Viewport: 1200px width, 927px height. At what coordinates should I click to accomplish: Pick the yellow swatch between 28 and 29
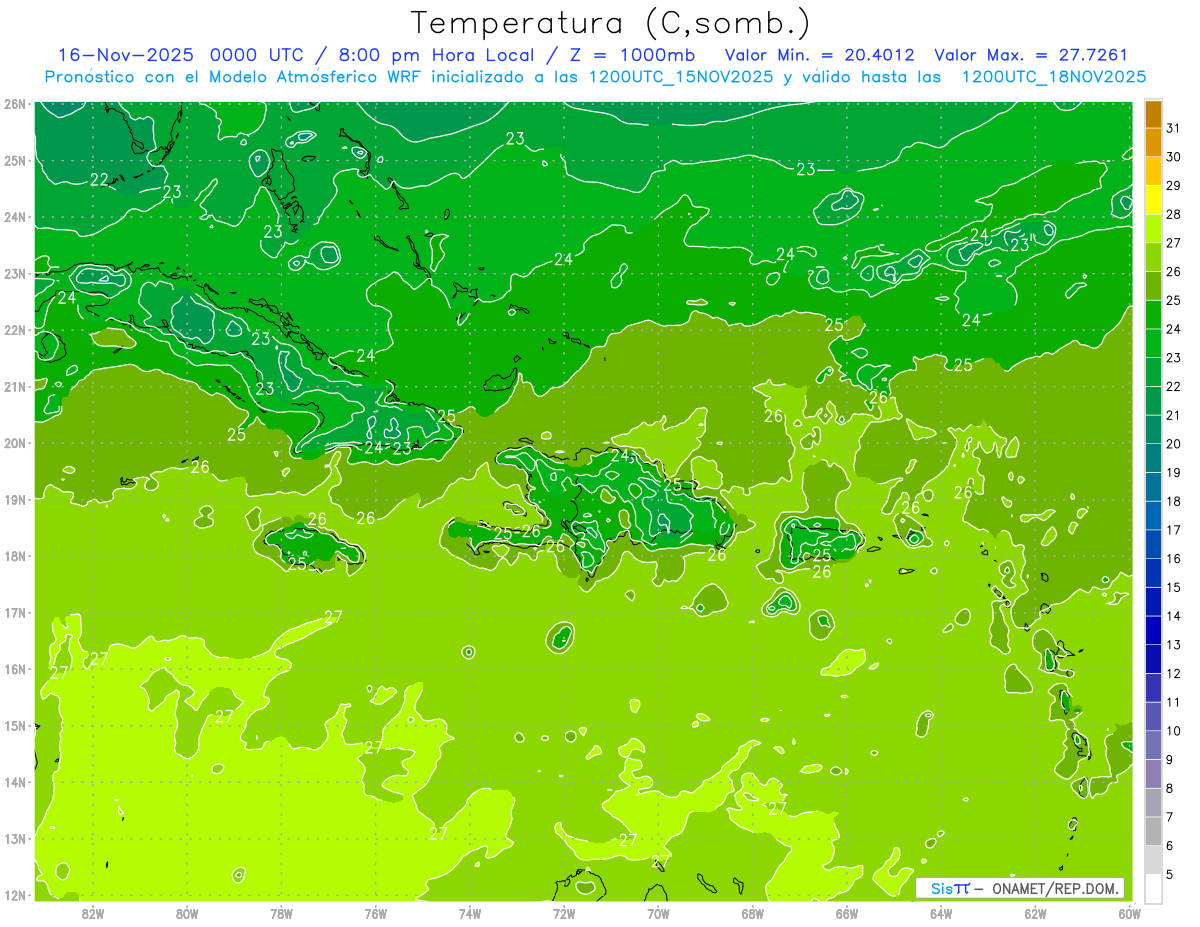pos(1153,200)
